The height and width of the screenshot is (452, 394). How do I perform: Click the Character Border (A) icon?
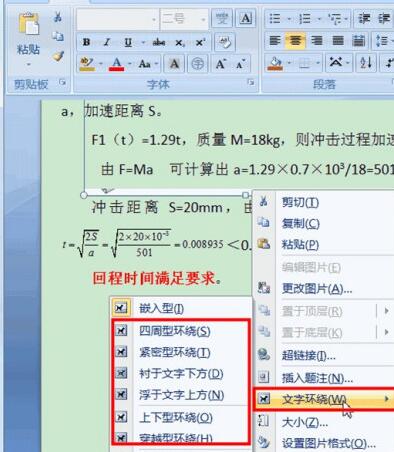pos(246,18)
